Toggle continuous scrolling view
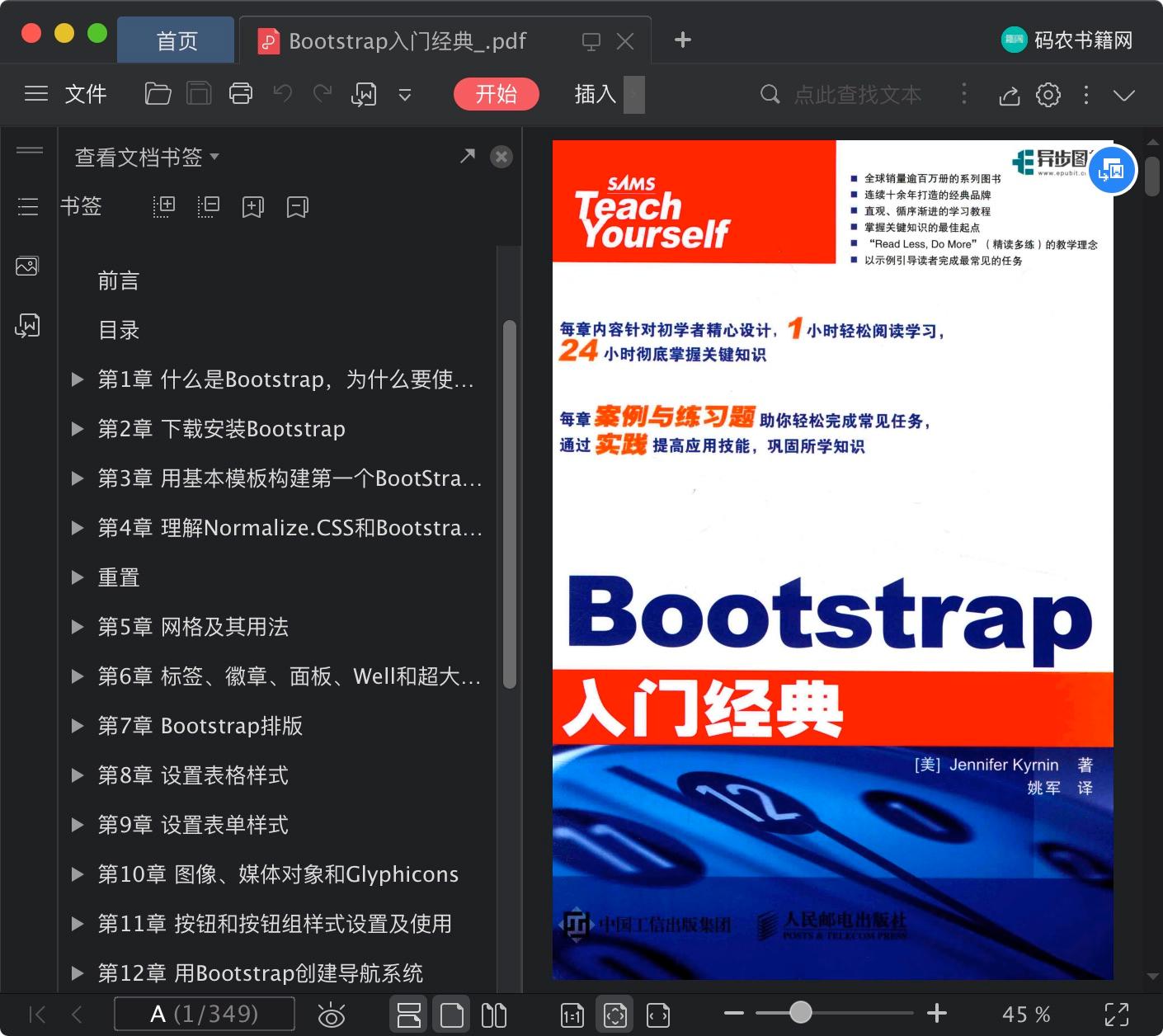This screenshot has height=1036, width=1163. (408, 1015)
